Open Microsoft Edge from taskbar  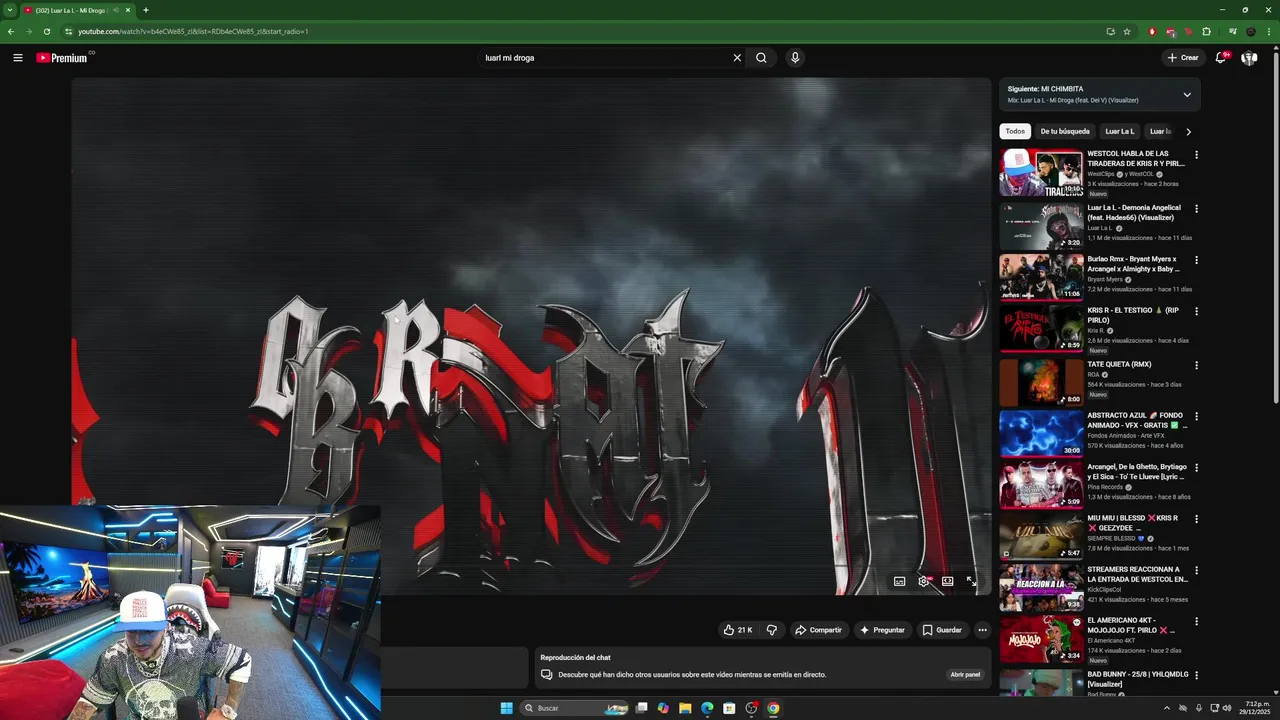tap(707, 708)
